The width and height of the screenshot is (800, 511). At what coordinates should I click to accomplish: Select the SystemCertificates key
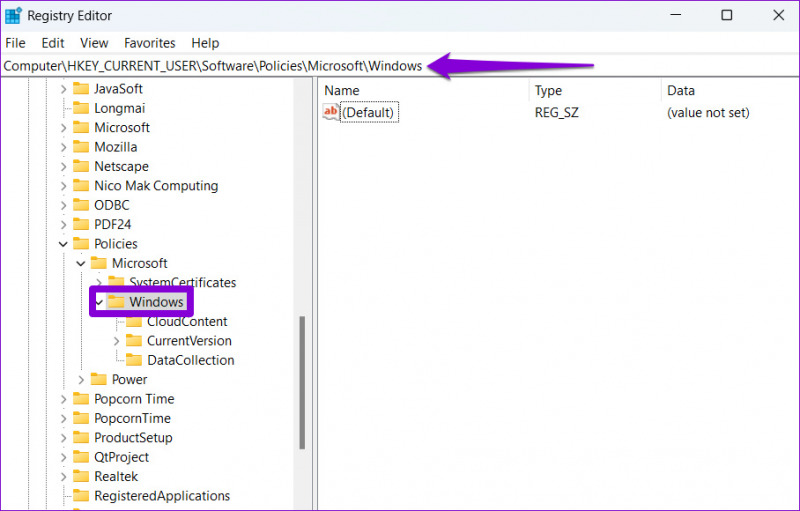click(x=182, y=283)
